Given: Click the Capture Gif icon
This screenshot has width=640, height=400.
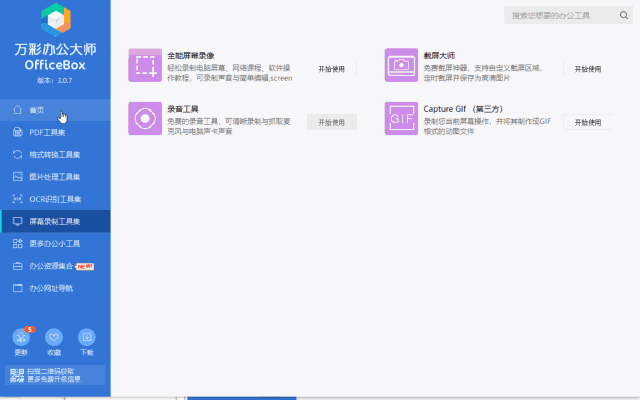Looking at the screenshot, I should 401,118.
